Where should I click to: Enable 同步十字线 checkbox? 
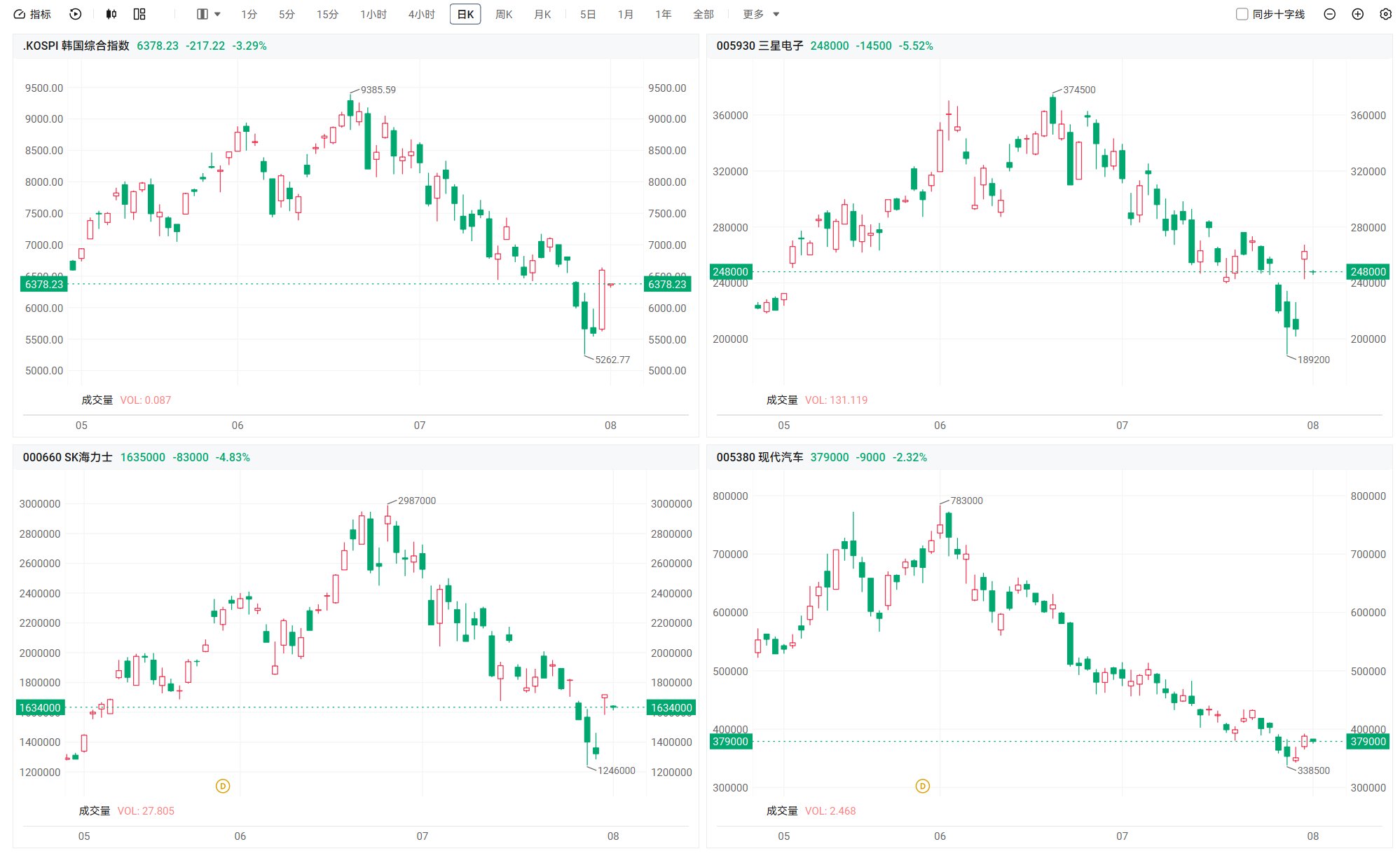point(1242,14)
